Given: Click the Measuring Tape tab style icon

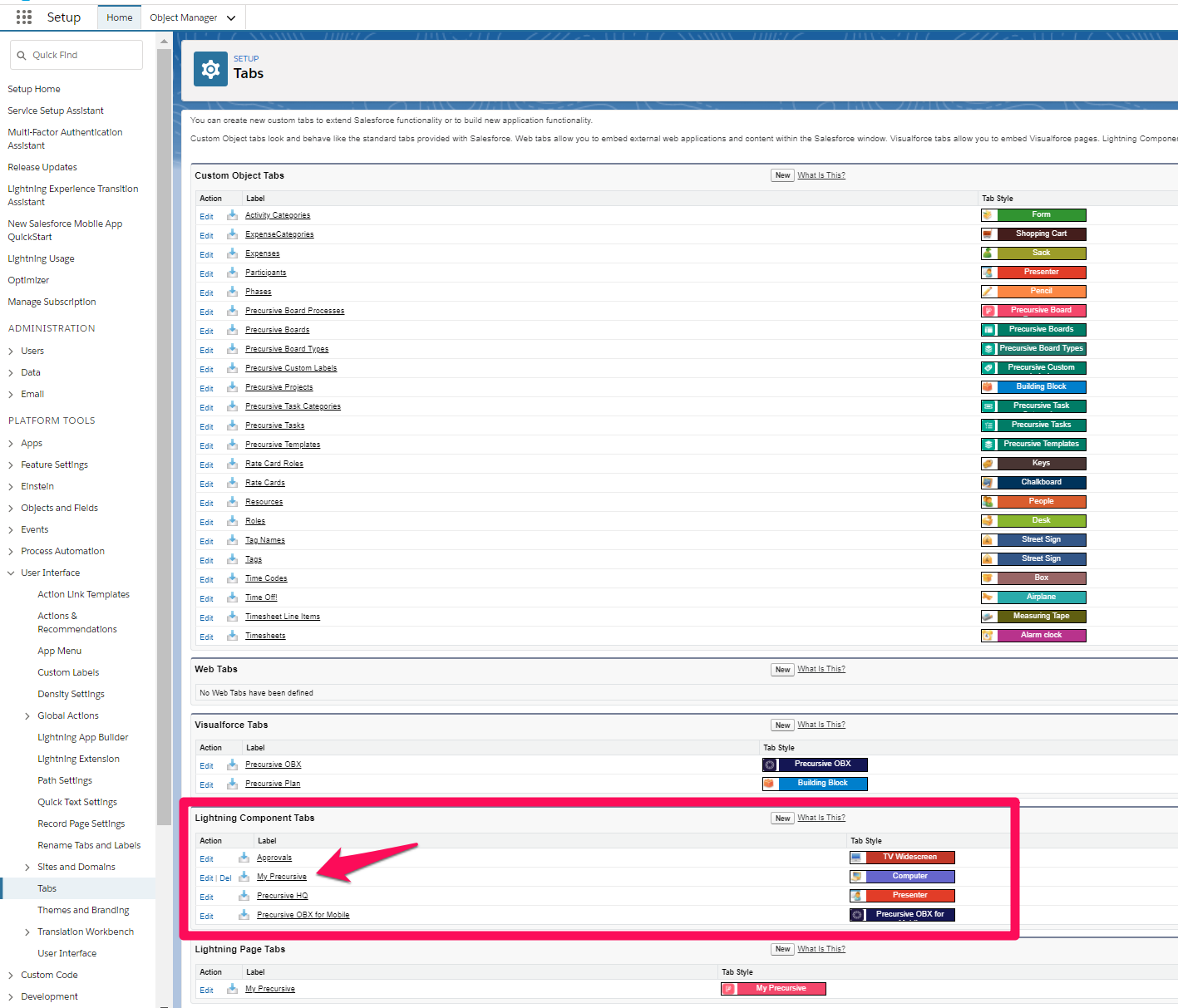Looking at the screenshot, I should pyautogui.click(x=988, y=617).
